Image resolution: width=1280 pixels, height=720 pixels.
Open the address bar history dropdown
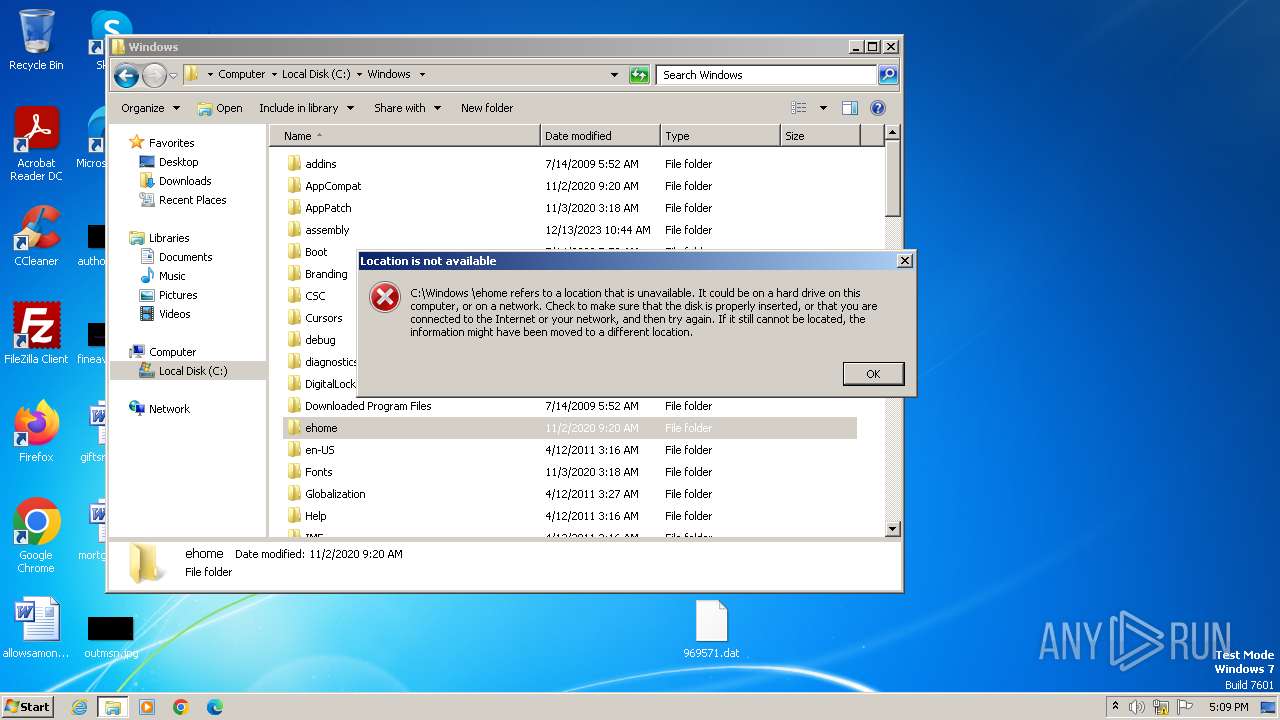[x=614, y=75]
